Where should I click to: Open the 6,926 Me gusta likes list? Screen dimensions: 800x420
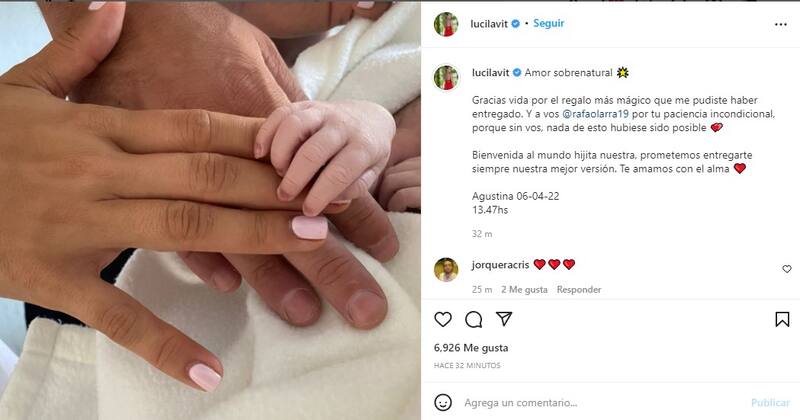471,348
